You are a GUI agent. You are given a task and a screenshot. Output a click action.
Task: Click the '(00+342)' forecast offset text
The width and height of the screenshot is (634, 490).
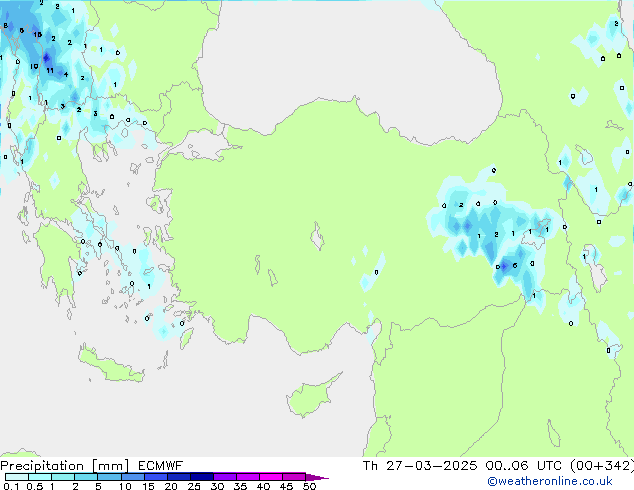tap(602, 466)
